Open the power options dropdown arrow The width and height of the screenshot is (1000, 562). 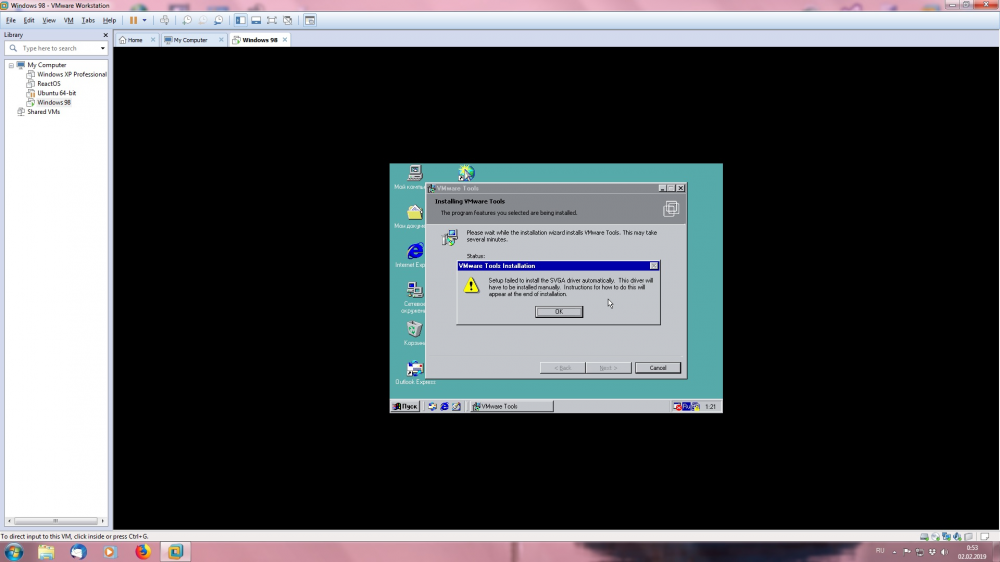[x=145, y=20]
